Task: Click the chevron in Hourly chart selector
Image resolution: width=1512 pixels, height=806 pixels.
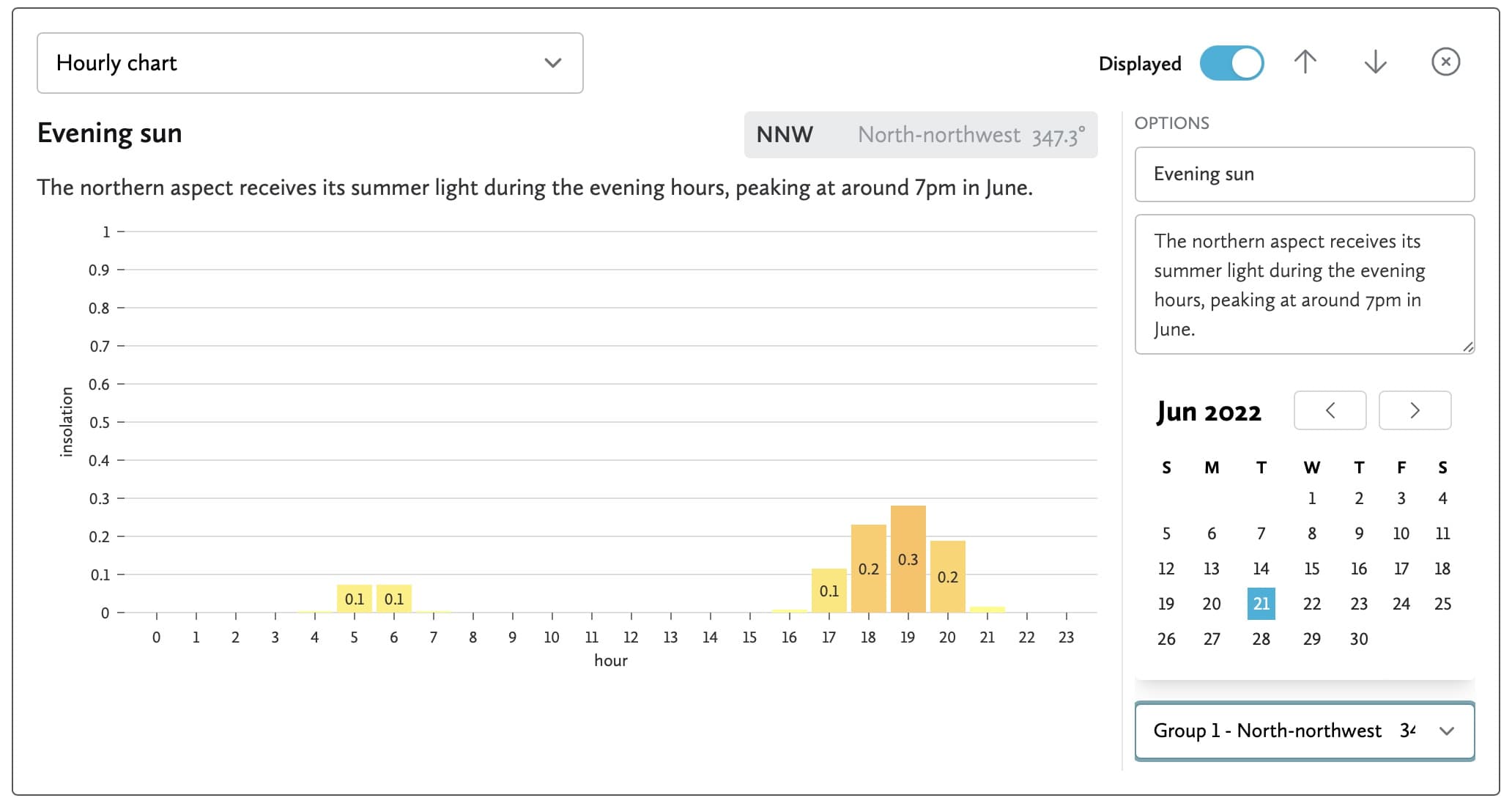Action: pyautogui.click(x=553, y=63)
